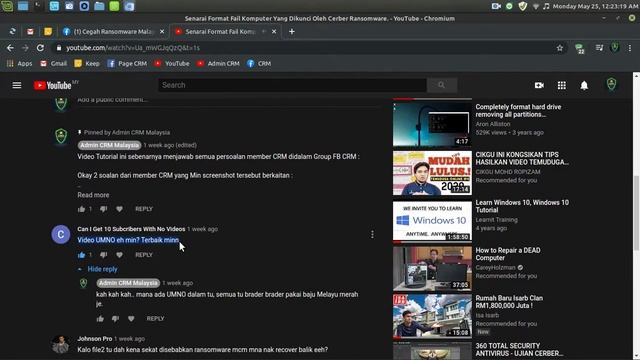
Task: Click the Admin CRM Malaysia badge on pinned comment
Action: coord(109,145)
